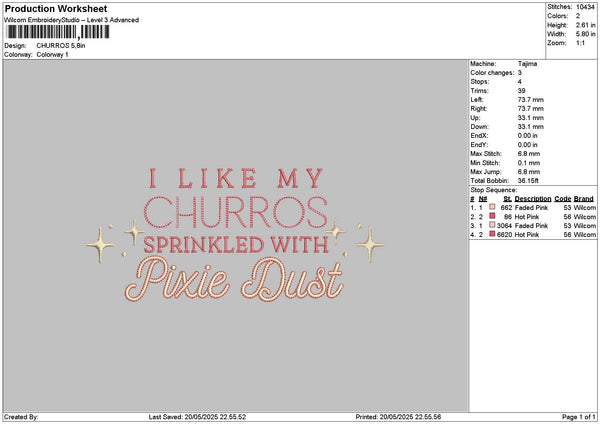Click the CHURROS word in the design
This screenshot has height=424, width=600.
click(x=237, y=211)
